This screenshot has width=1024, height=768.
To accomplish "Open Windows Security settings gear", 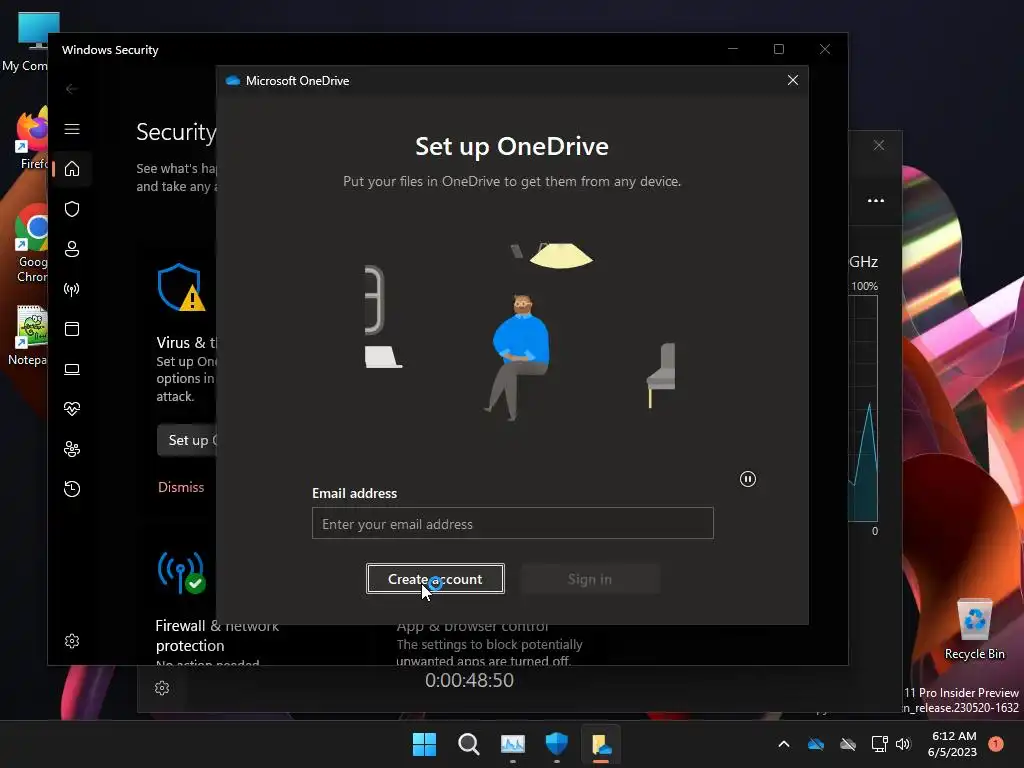I will [x=72, y=641].
